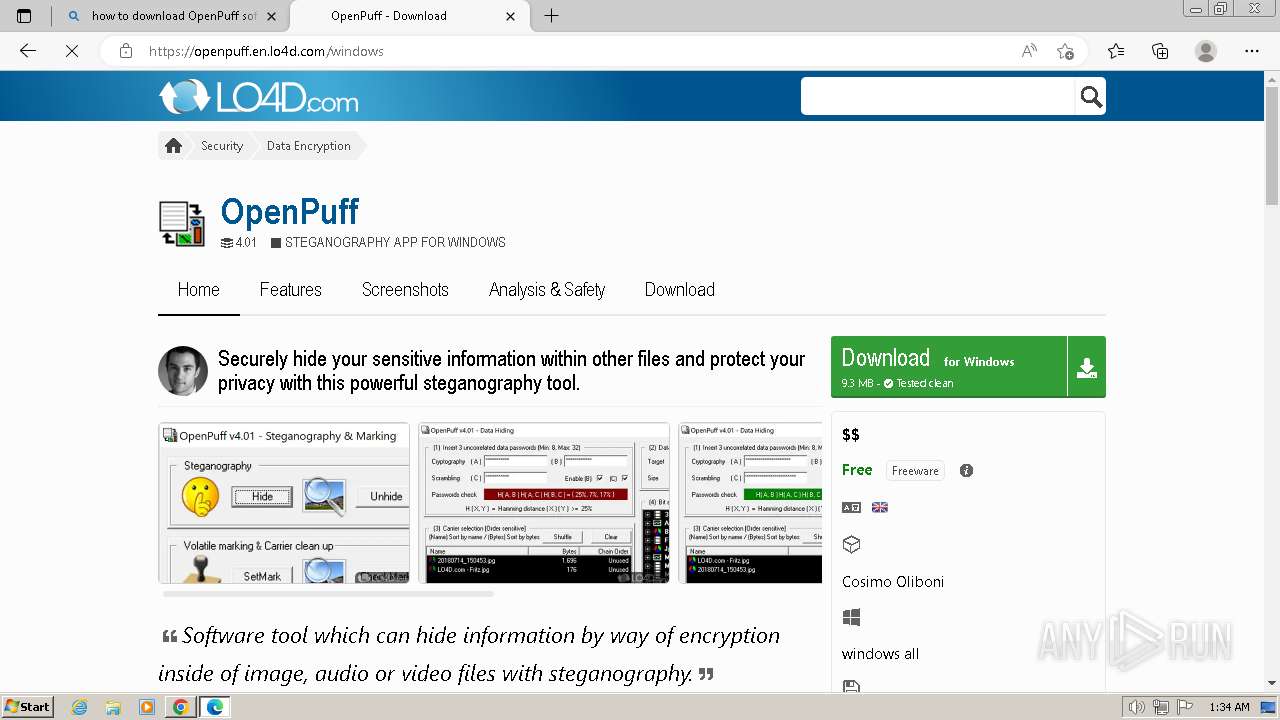The height and width of the screenshot is (720, 1280).
Task: Click the UK flag language icon
Action: (x=880, y=507)
